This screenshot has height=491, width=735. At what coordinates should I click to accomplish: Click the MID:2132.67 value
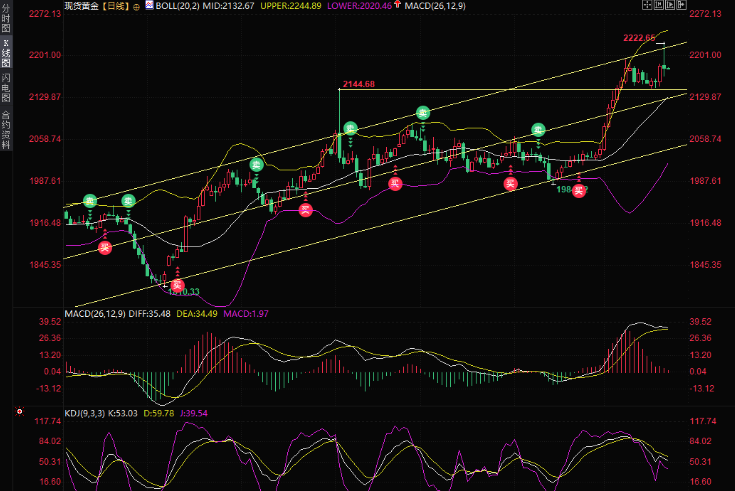229,6
